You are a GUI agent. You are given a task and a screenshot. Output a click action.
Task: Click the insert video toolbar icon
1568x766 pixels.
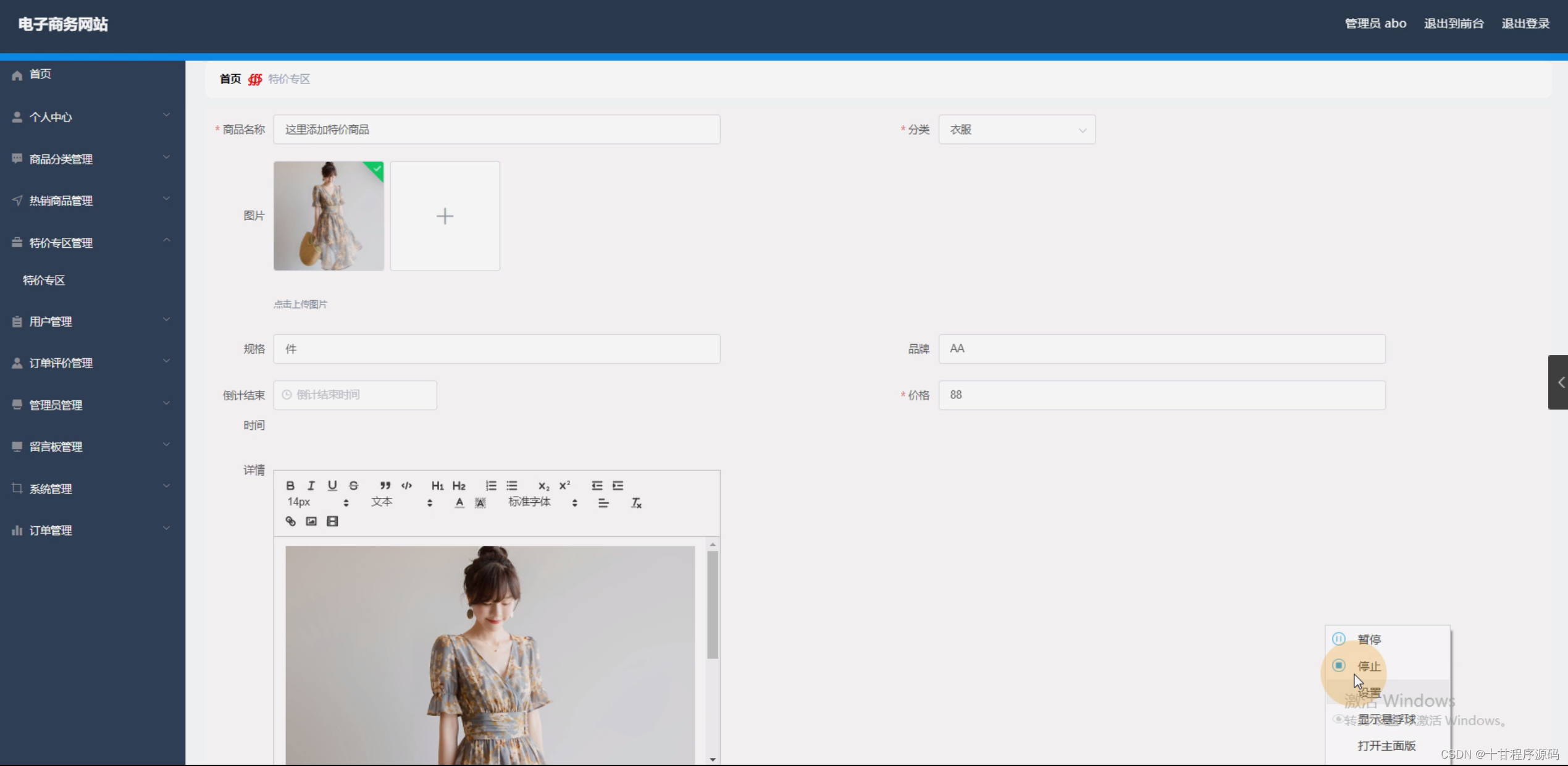point(332,521)
